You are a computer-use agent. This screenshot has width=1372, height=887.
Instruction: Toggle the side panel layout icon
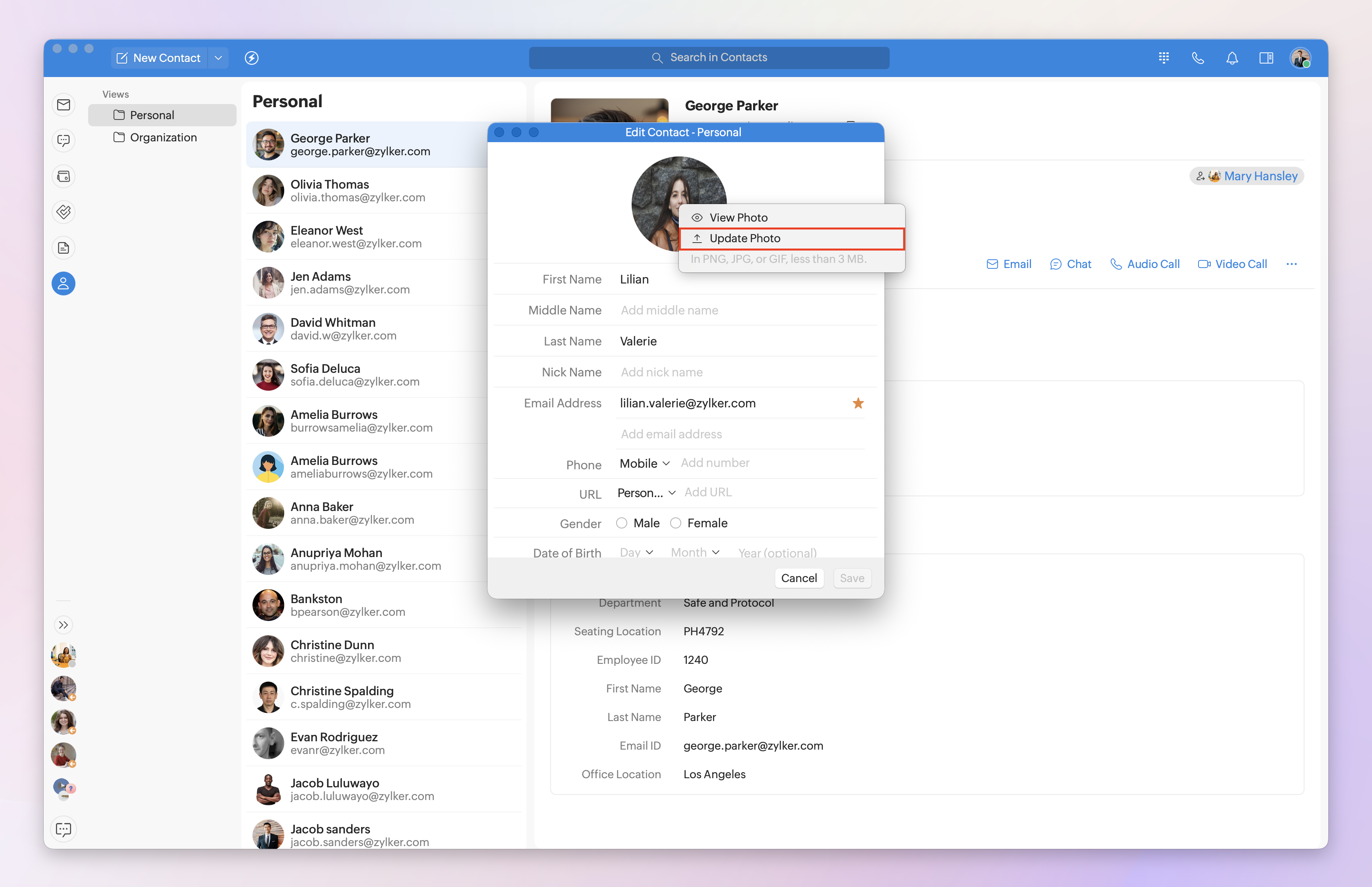pyautogui.click(x=1266, y=58)
